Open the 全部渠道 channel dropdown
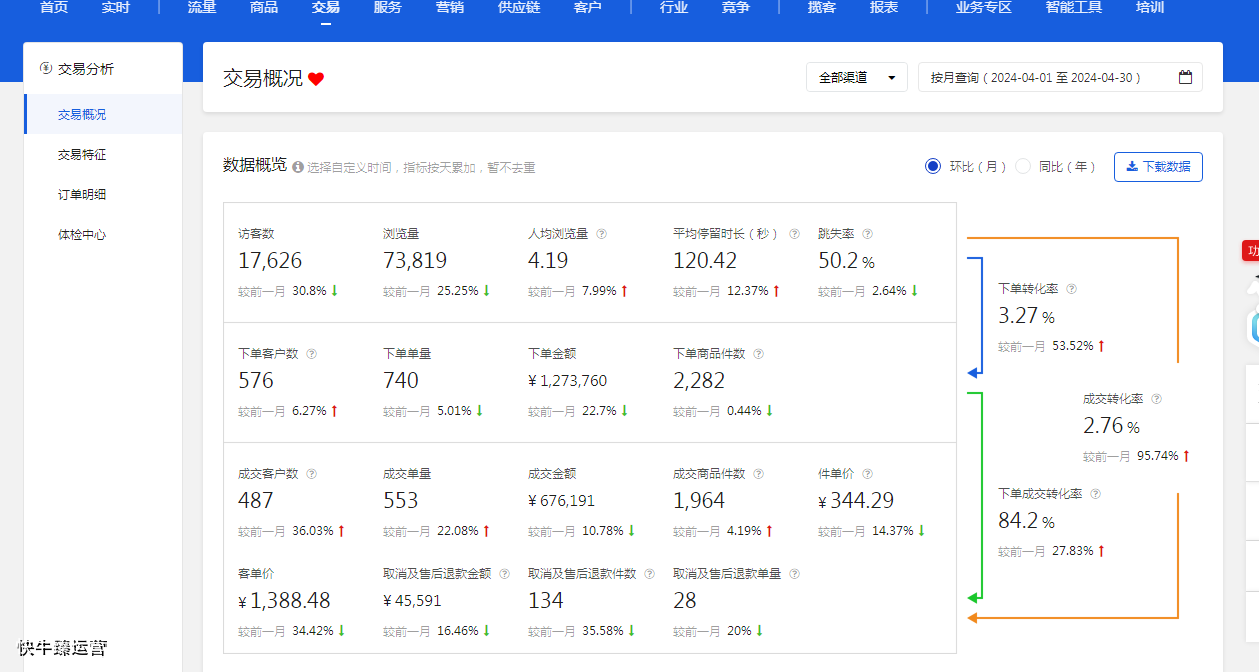This screenshot has width=1259, height=672. click(856, 77)
